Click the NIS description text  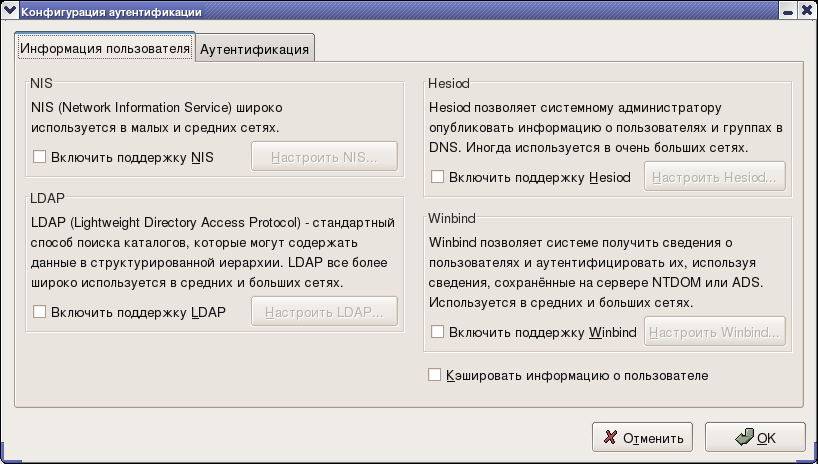pos(156,117)
